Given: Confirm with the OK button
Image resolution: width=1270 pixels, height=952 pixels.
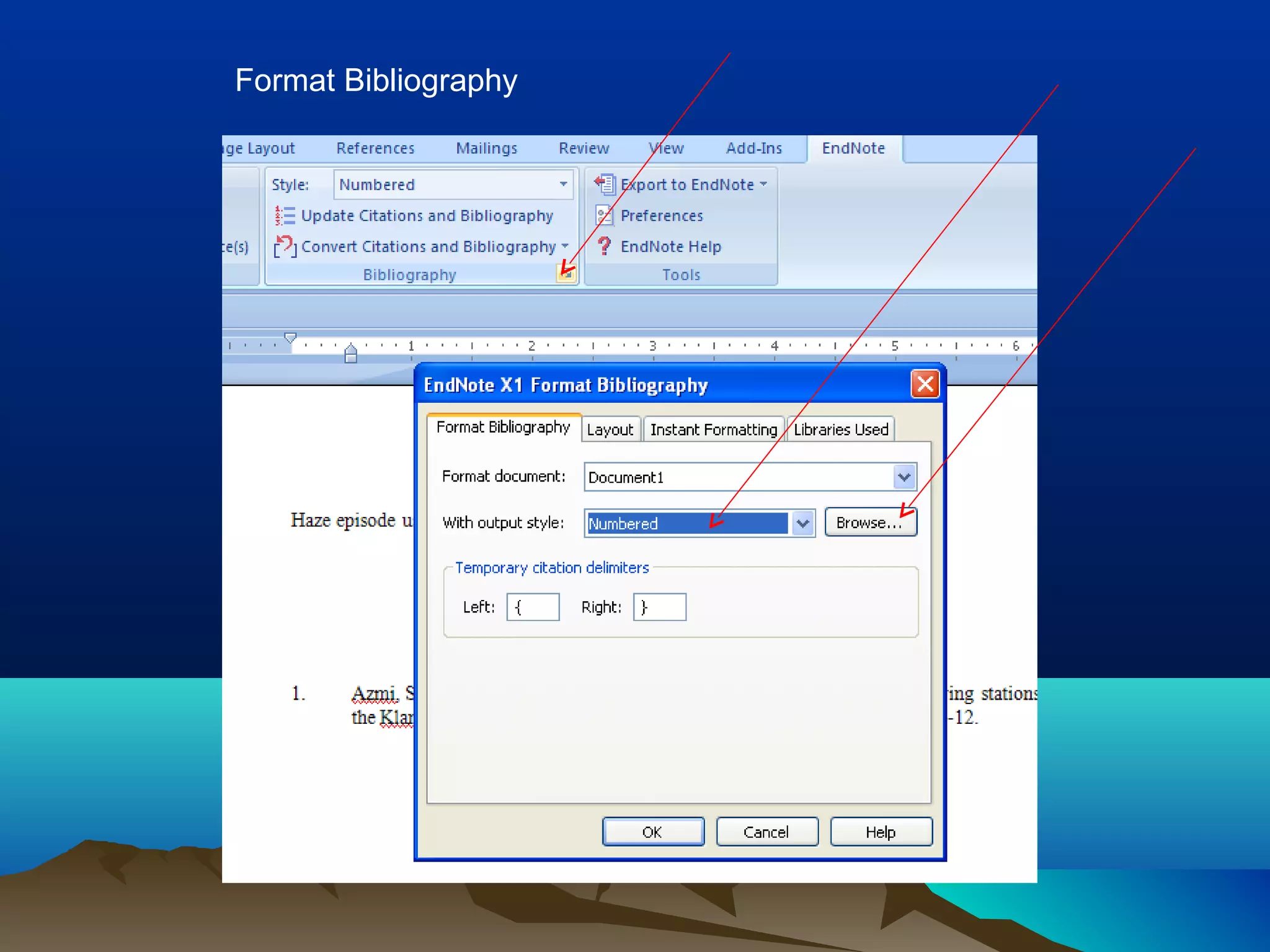Looking at the screenshot, I should 653,832.
